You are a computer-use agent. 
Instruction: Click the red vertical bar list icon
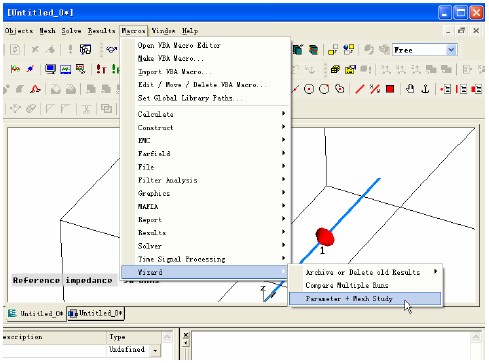461,89
